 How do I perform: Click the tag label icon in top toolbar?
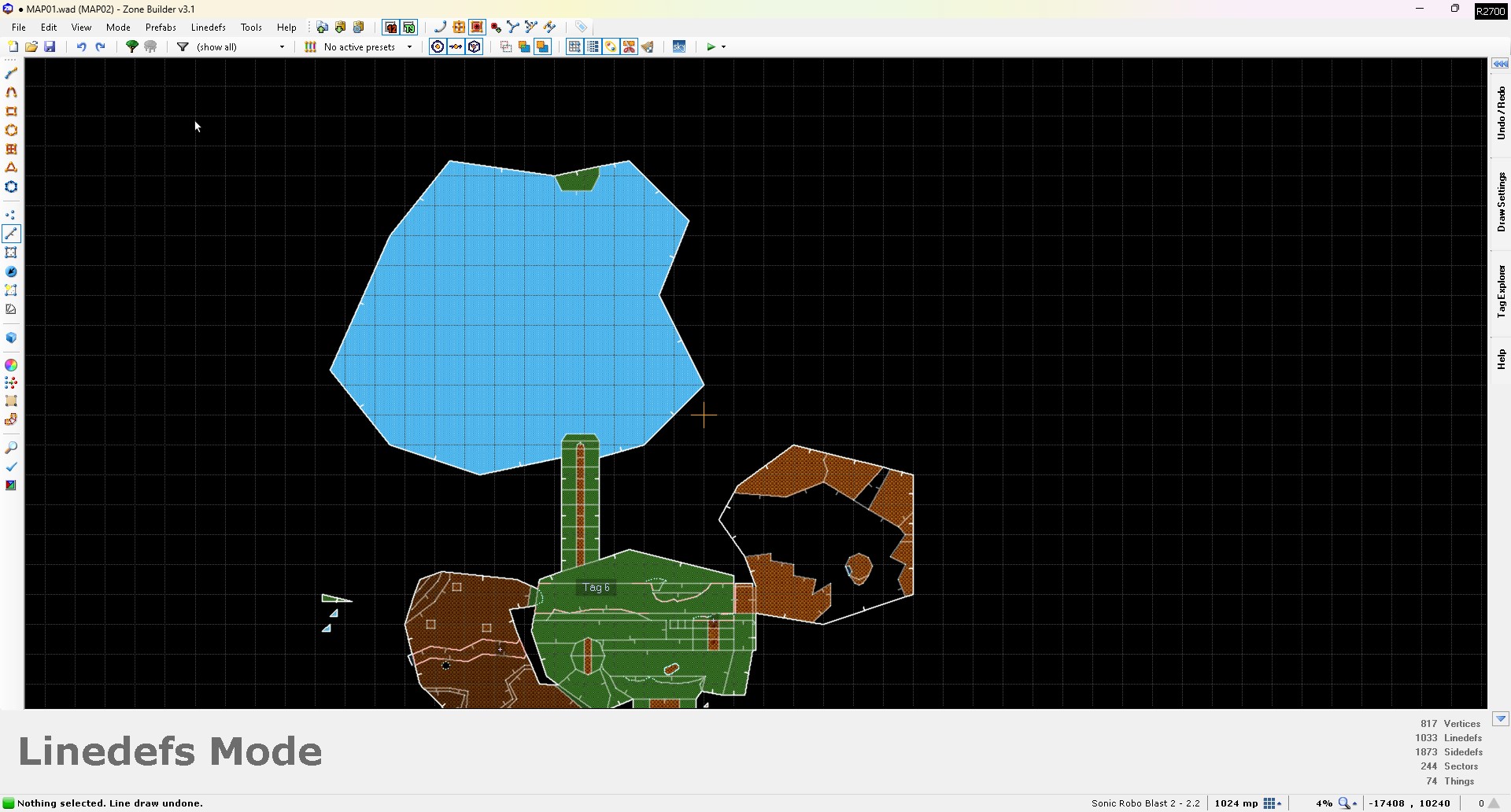point(581,27)
